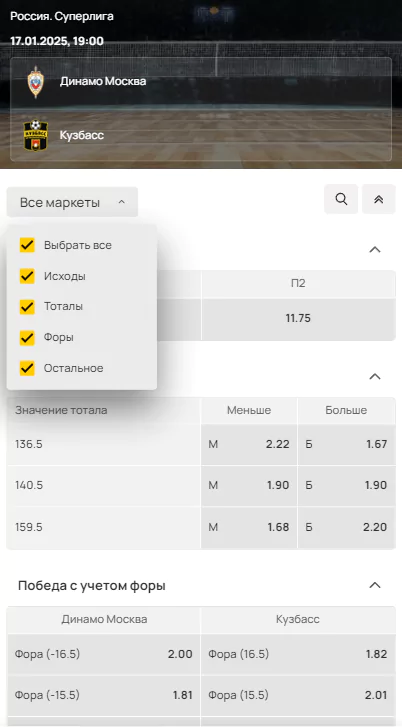Image resolution: width=402 pixels, height=727 pixels.
Task: Collapse all markets with double chevron icon
Action: pyautogui.click(x=378, y=199)
